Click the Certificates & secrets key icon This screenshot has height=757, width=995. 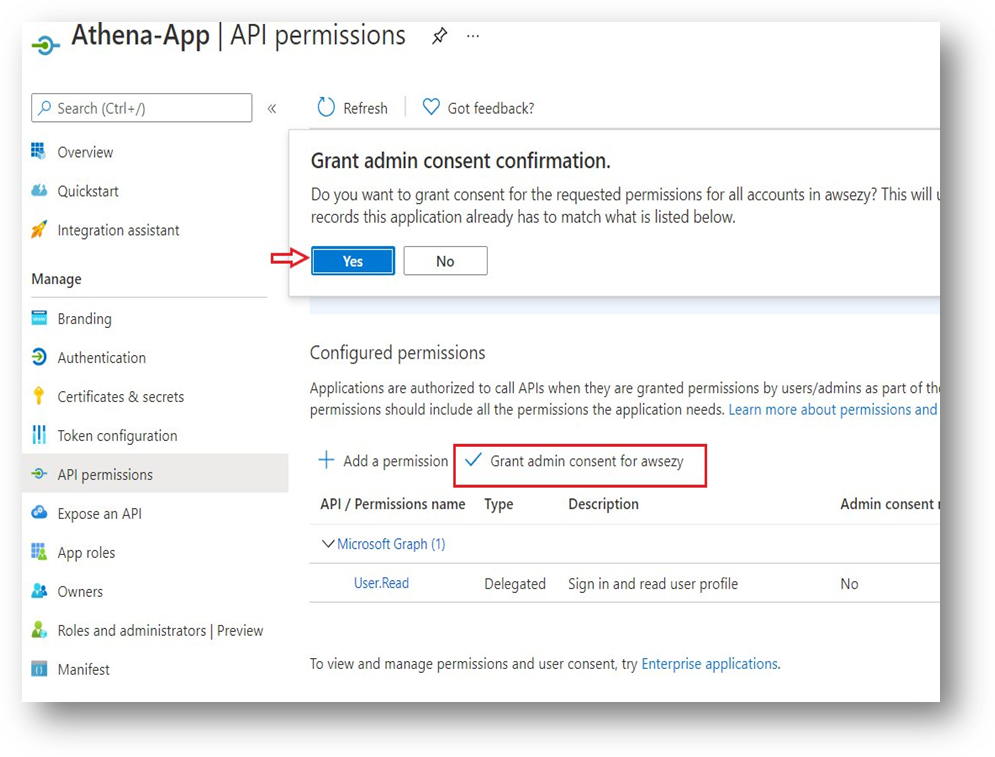coord(39,396)
